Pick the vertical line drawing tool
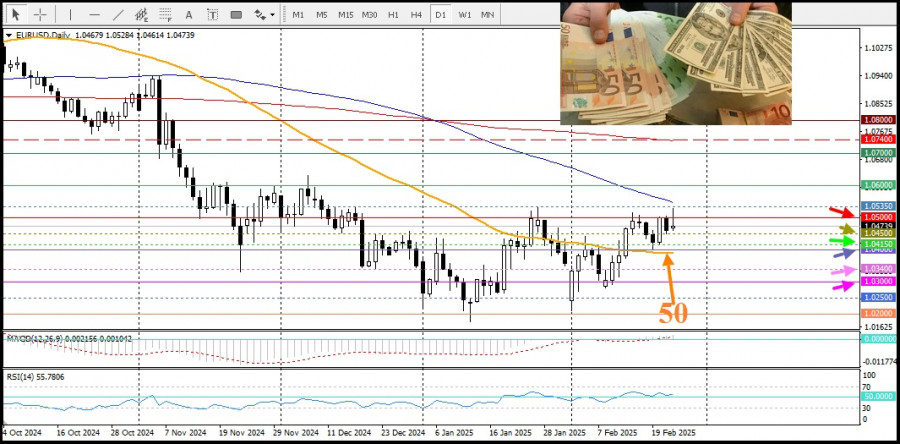 click(71, 15)
